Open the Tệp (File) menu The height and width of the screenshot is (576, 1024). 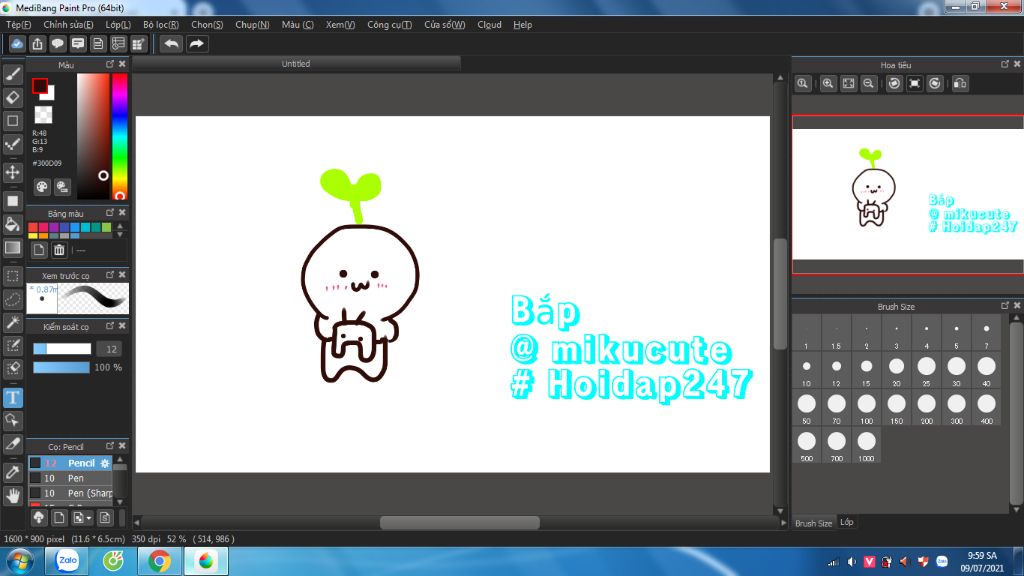pos(18,25)
